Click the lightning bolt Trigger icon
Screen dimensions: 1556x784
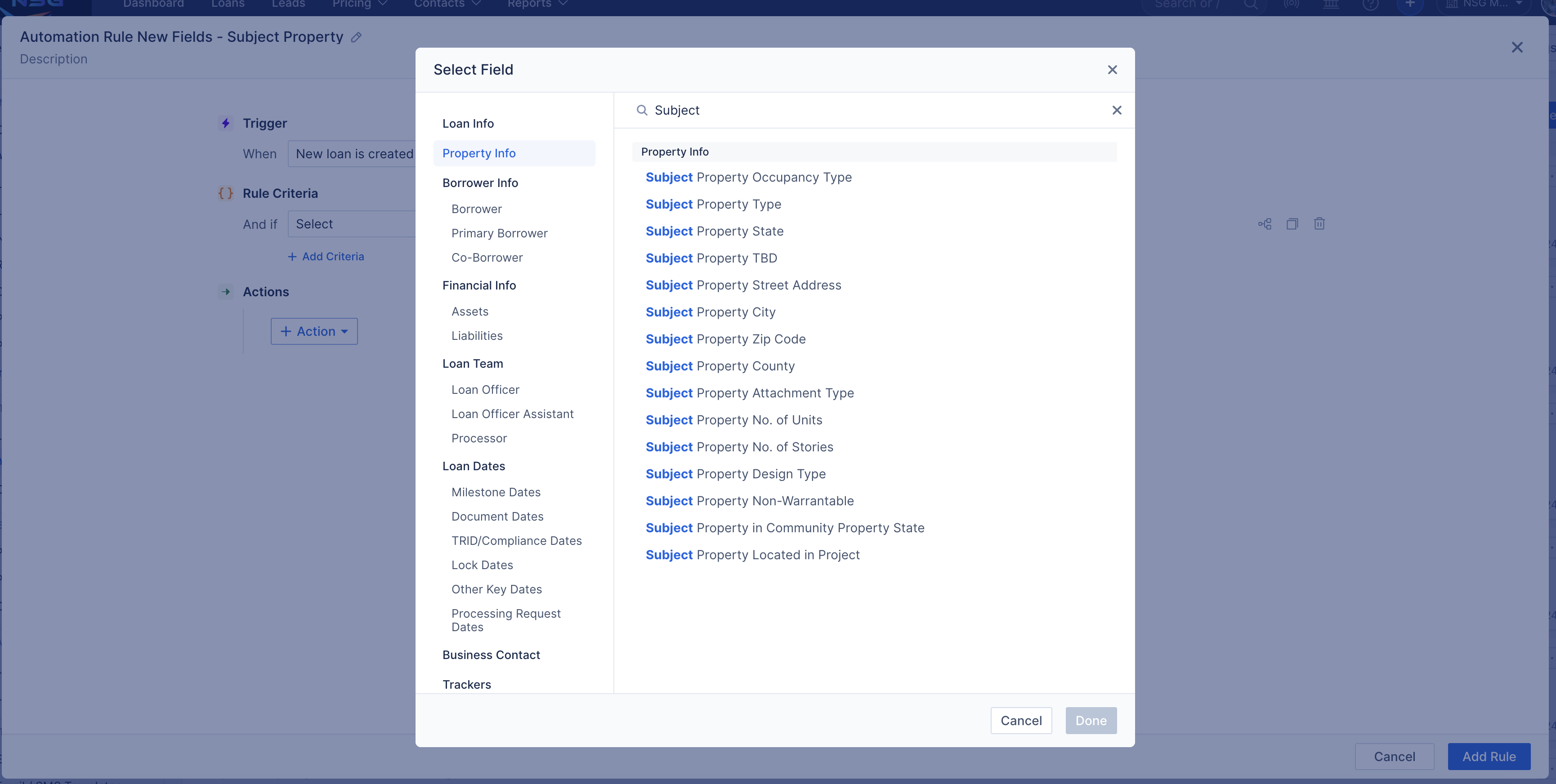click(x=225, y=123)
